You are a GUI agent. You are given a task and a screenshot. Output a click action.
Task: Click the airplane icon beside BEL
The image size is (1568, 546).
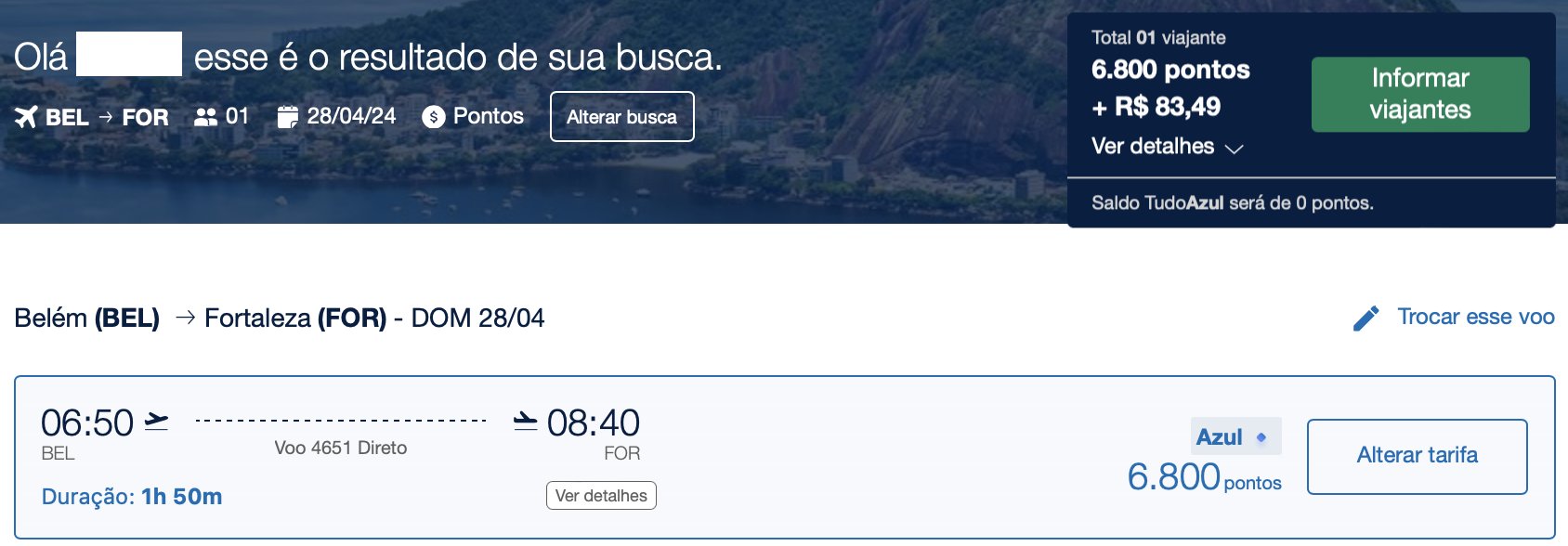(26, 117)
